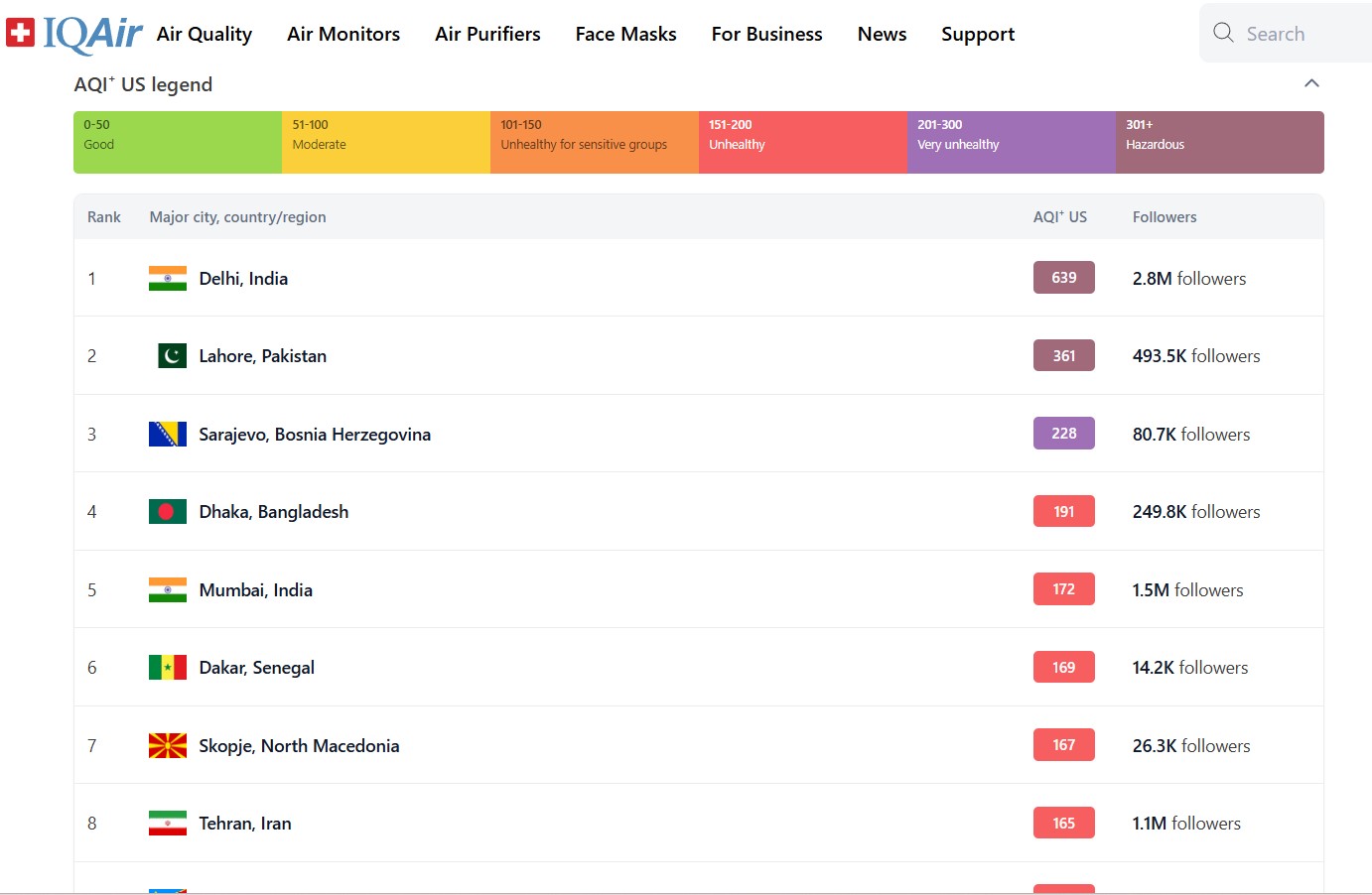Click Lahore's 361 AQI badge
The width and height of the screenshot is (1372, 895).
pos(1063,355)
